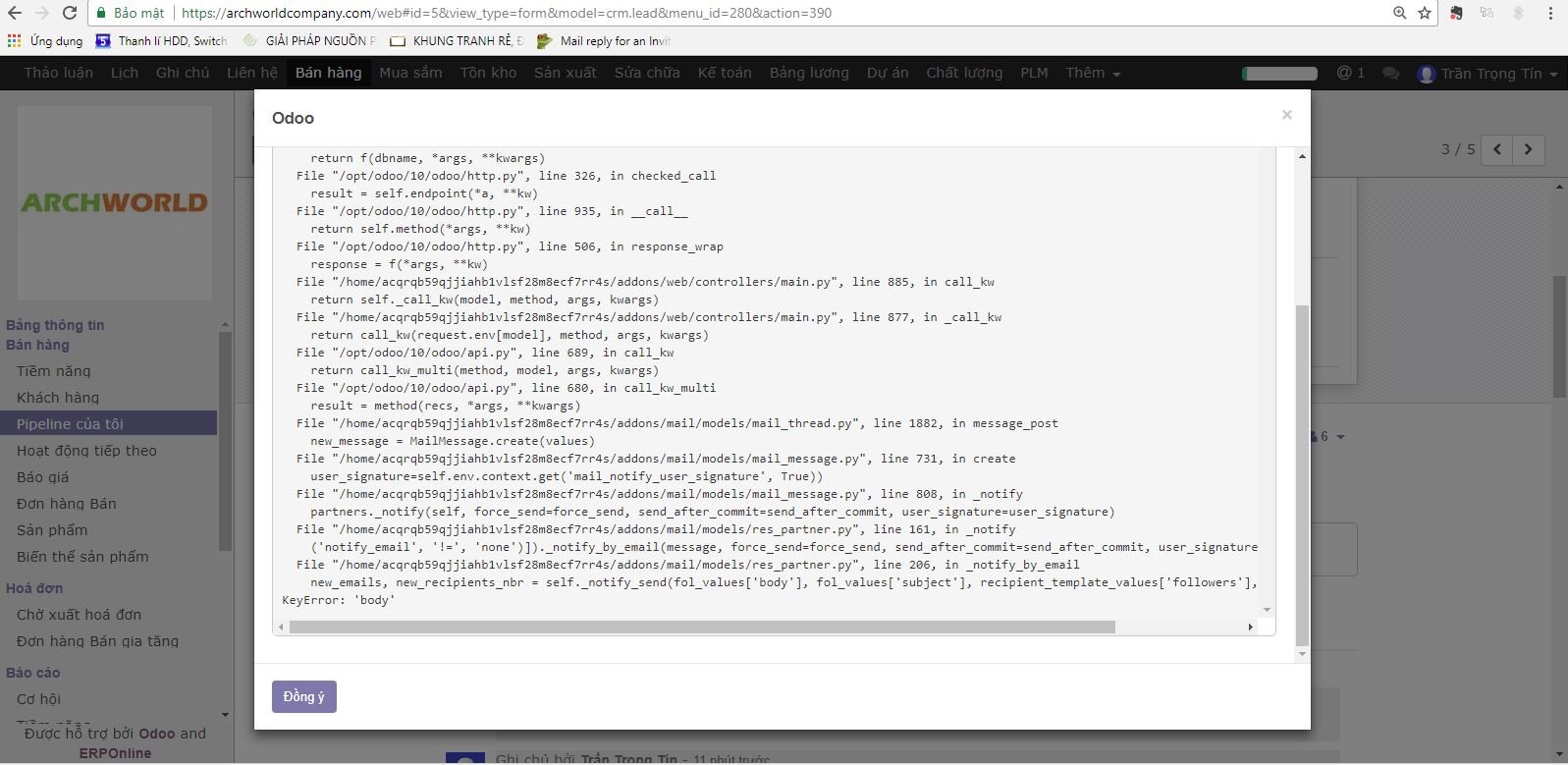Click dialog vertical scrollbar thumb
1568x765 pixels.
point(1303,475)
